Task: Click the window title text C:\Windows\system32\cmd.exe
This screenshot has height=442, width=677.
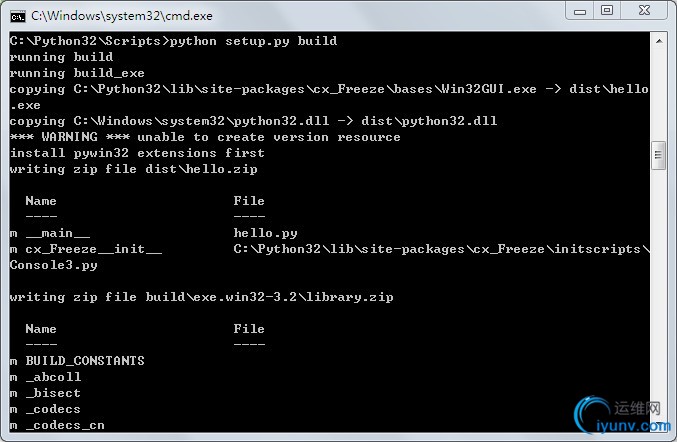Action: 122,16
